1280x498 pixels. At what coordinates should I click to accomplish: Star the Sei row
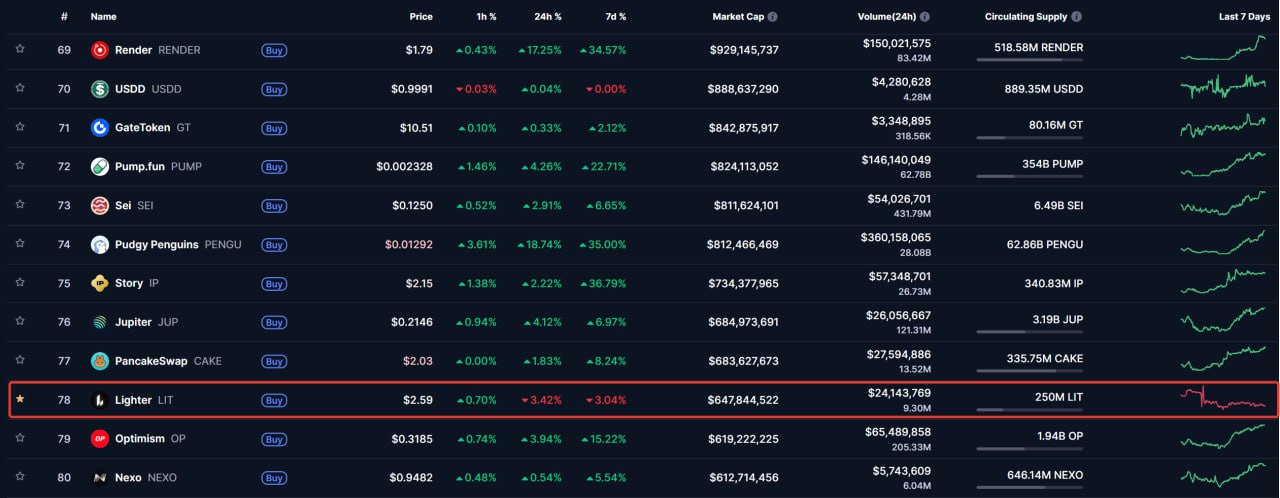click(x=20, y=205)
